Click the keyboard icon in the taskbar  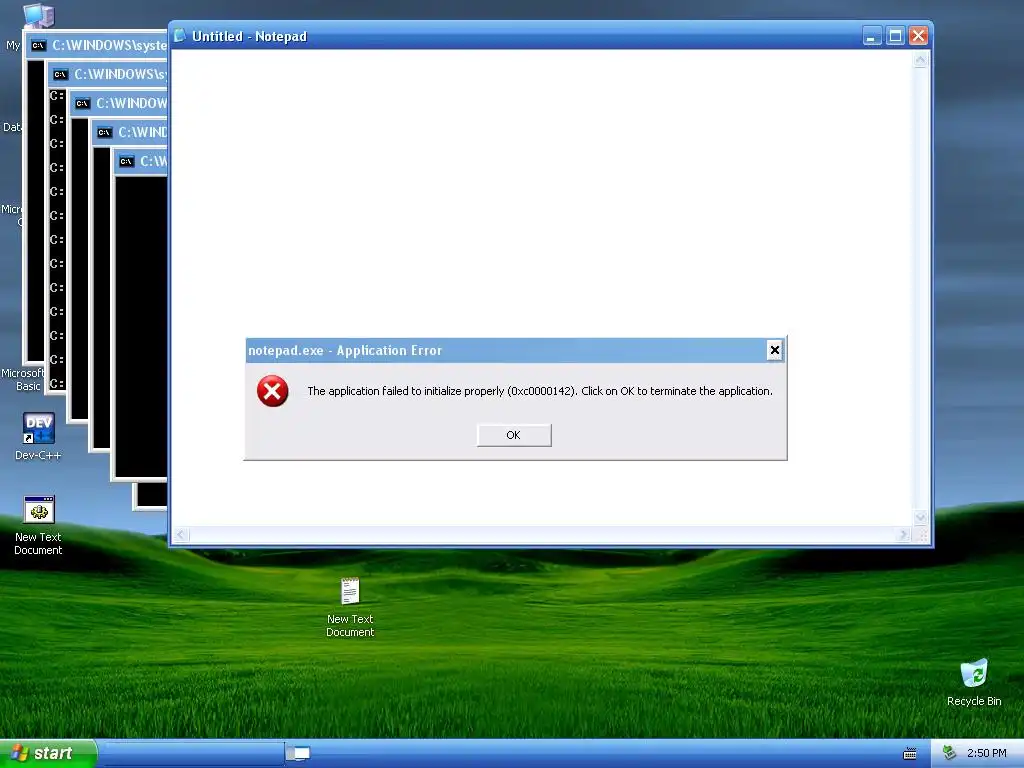point(910,754)
